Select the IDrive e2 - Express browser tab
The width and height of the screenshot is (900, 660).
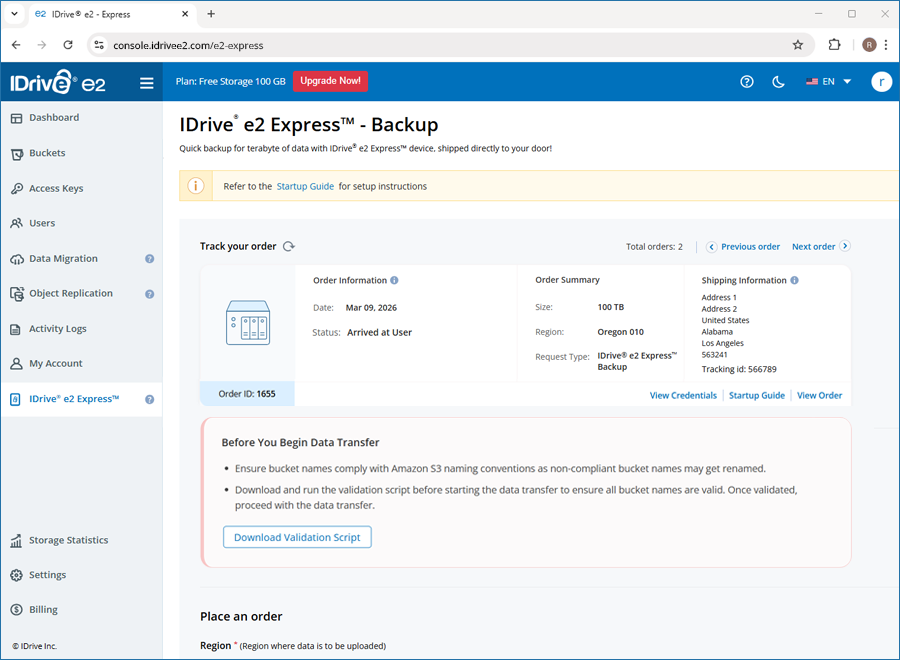tap(110, 14)
